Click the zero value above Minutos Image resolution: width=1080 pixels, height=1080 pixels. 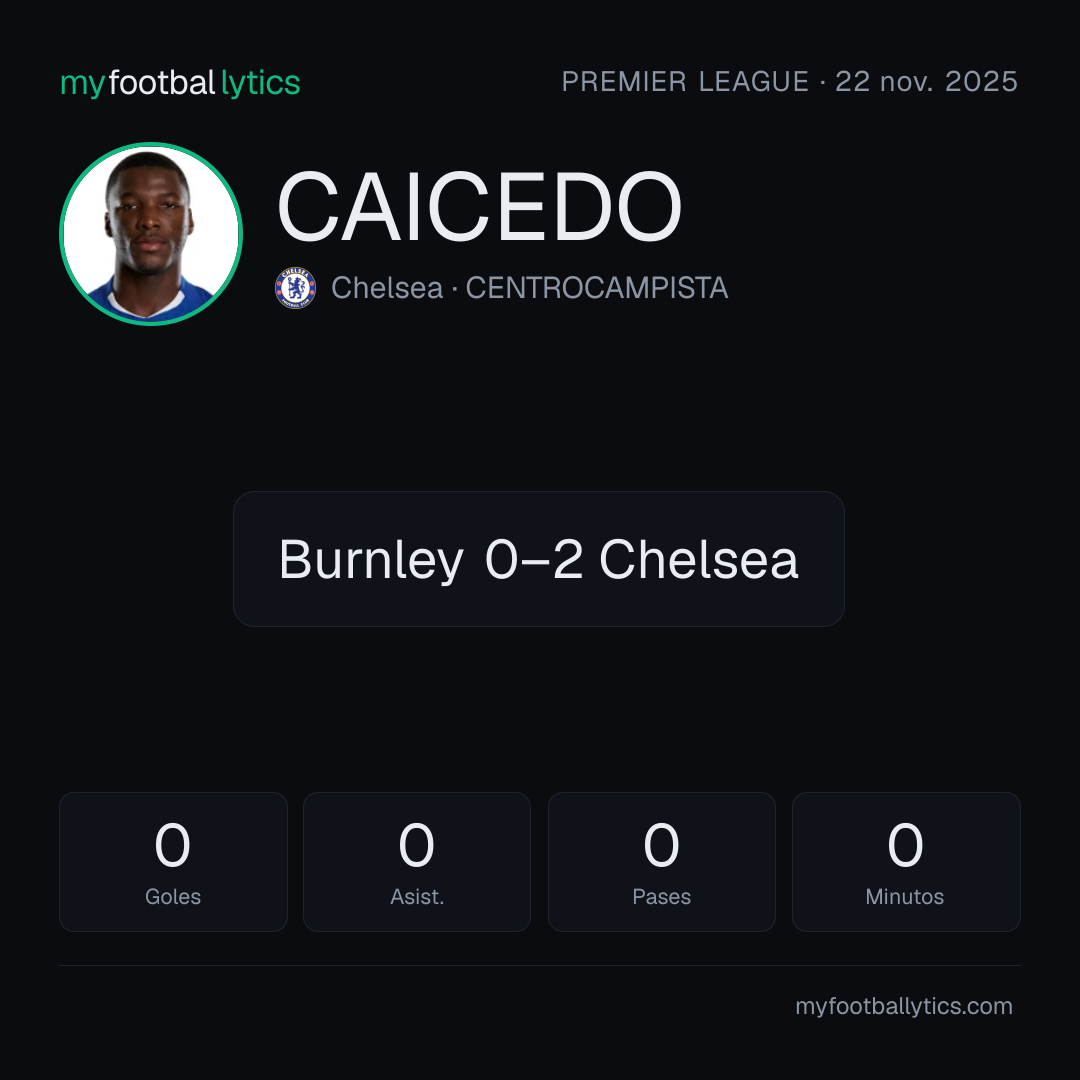click(905, 845)
